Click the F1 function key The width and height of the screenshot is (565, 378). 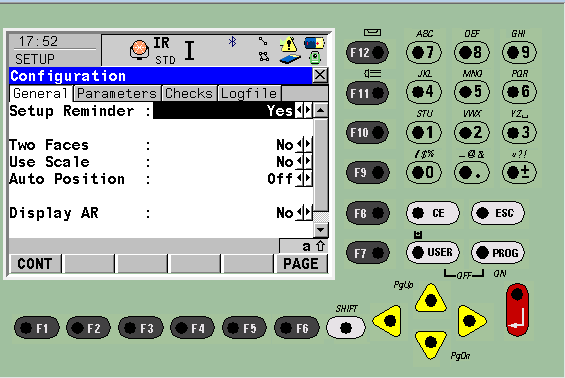click(36, 328)
